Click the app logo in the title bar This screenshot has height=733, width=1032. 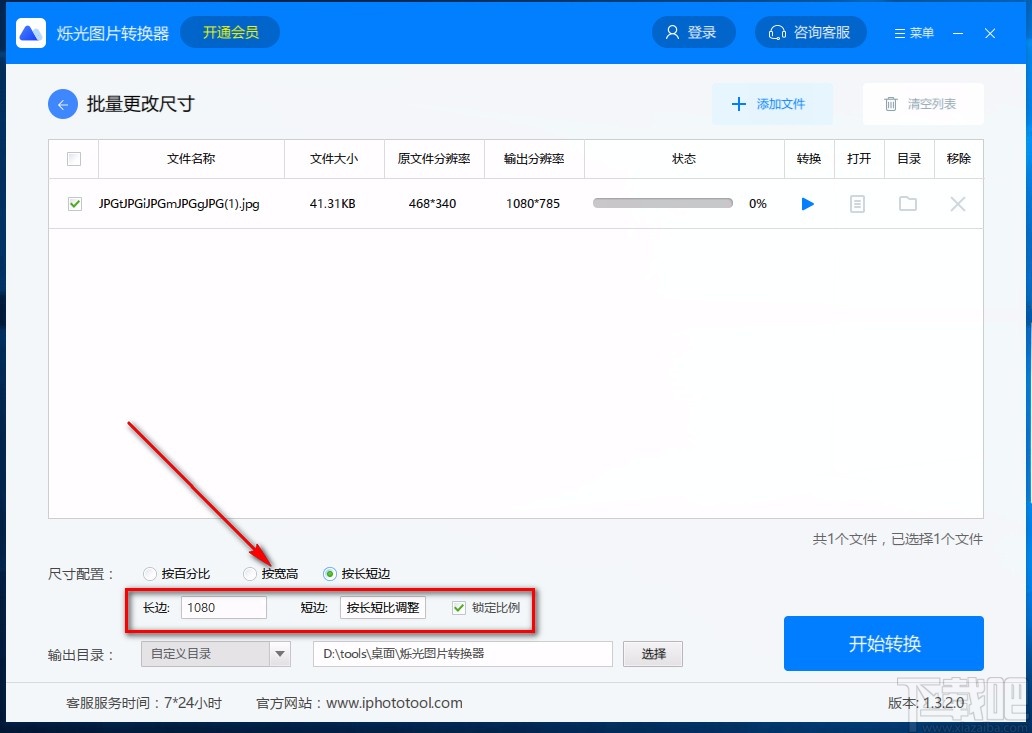point(30,32)
